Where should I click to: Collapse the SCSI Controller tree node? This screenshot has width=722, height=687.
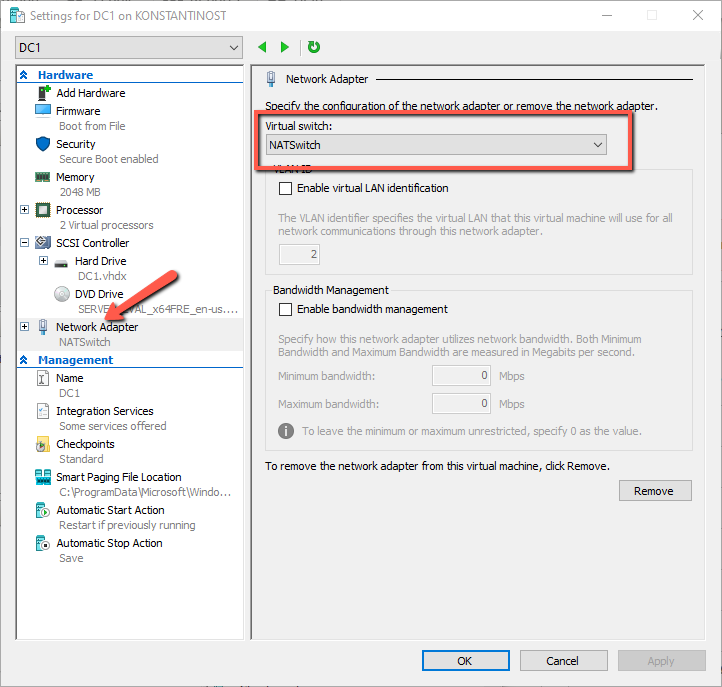[25, 243]
